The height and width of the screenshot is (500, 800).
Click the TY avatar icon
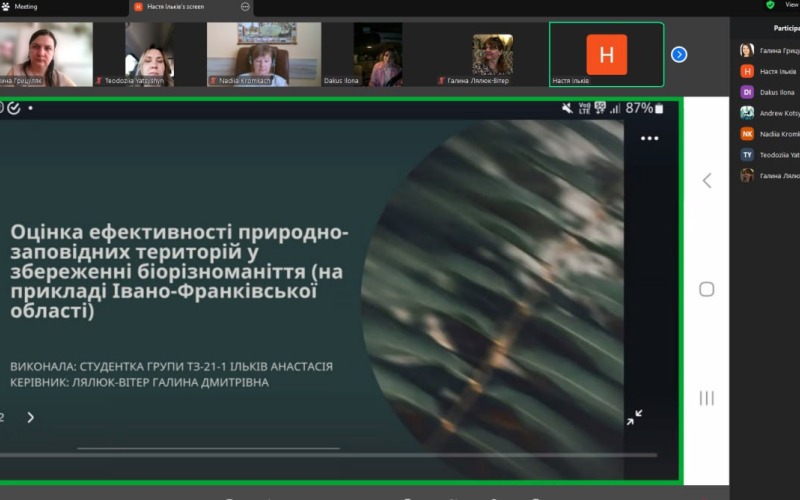tap(747, 155)
